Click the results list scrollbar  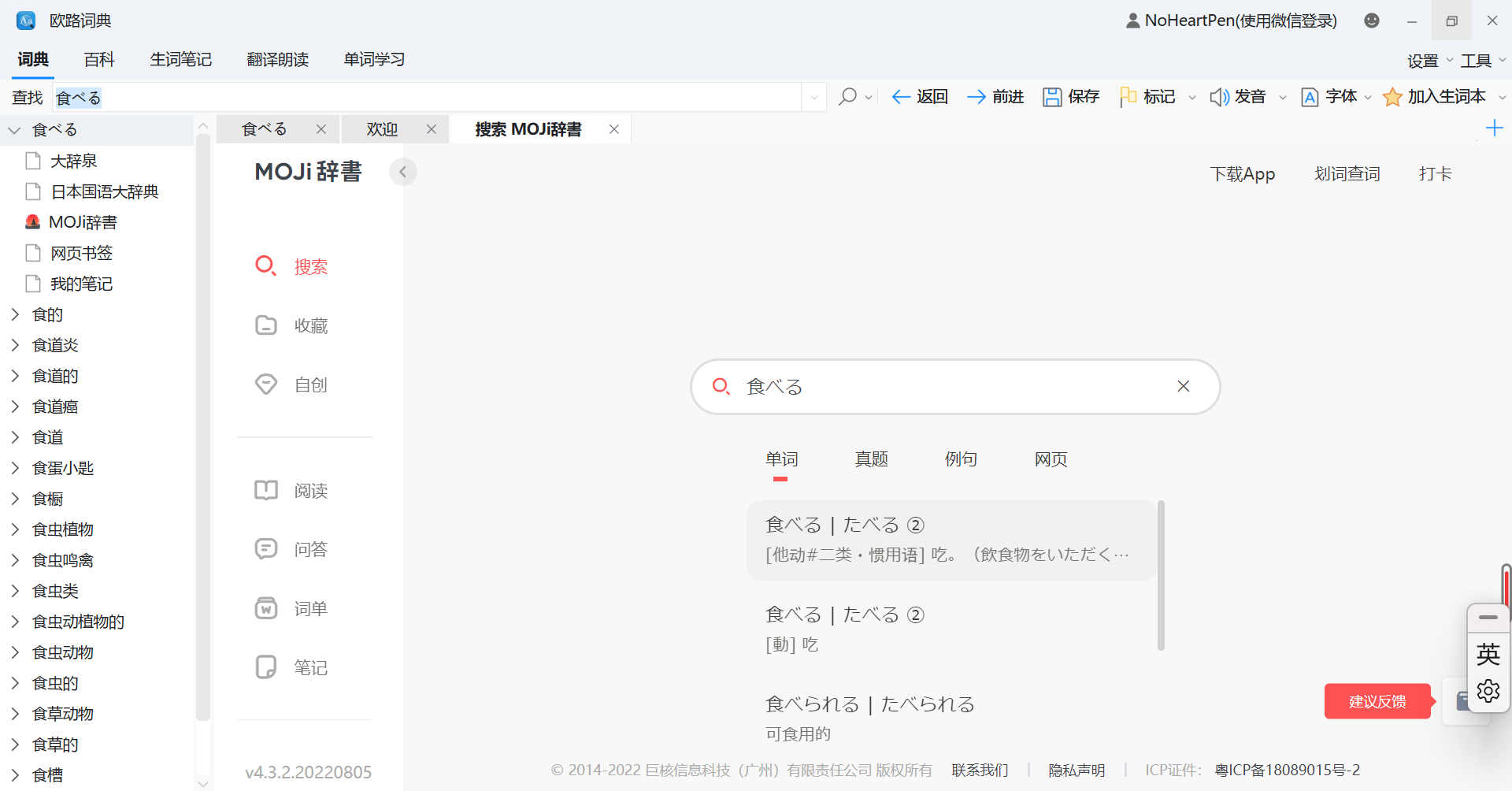click(1161, 575)
